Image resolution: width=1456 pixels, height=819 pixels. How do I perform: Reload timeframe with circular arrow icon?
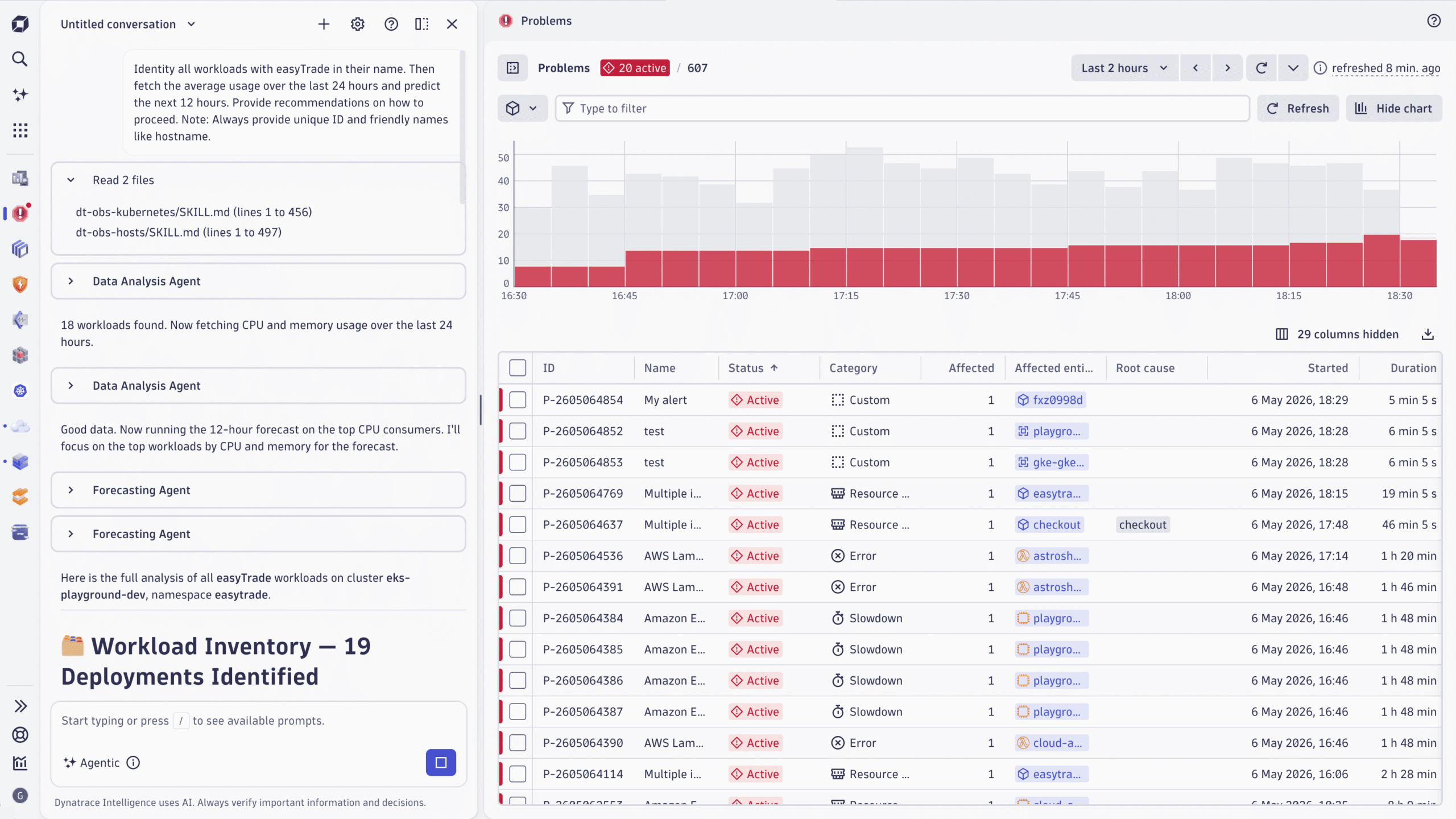[1261, 68]
